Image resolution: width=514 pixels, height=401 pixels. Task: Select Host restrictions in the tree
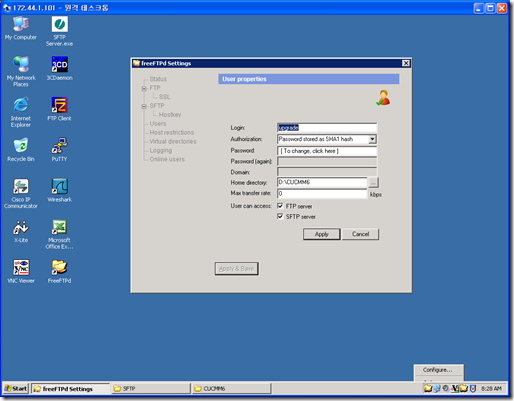click(x=172, y=133)
